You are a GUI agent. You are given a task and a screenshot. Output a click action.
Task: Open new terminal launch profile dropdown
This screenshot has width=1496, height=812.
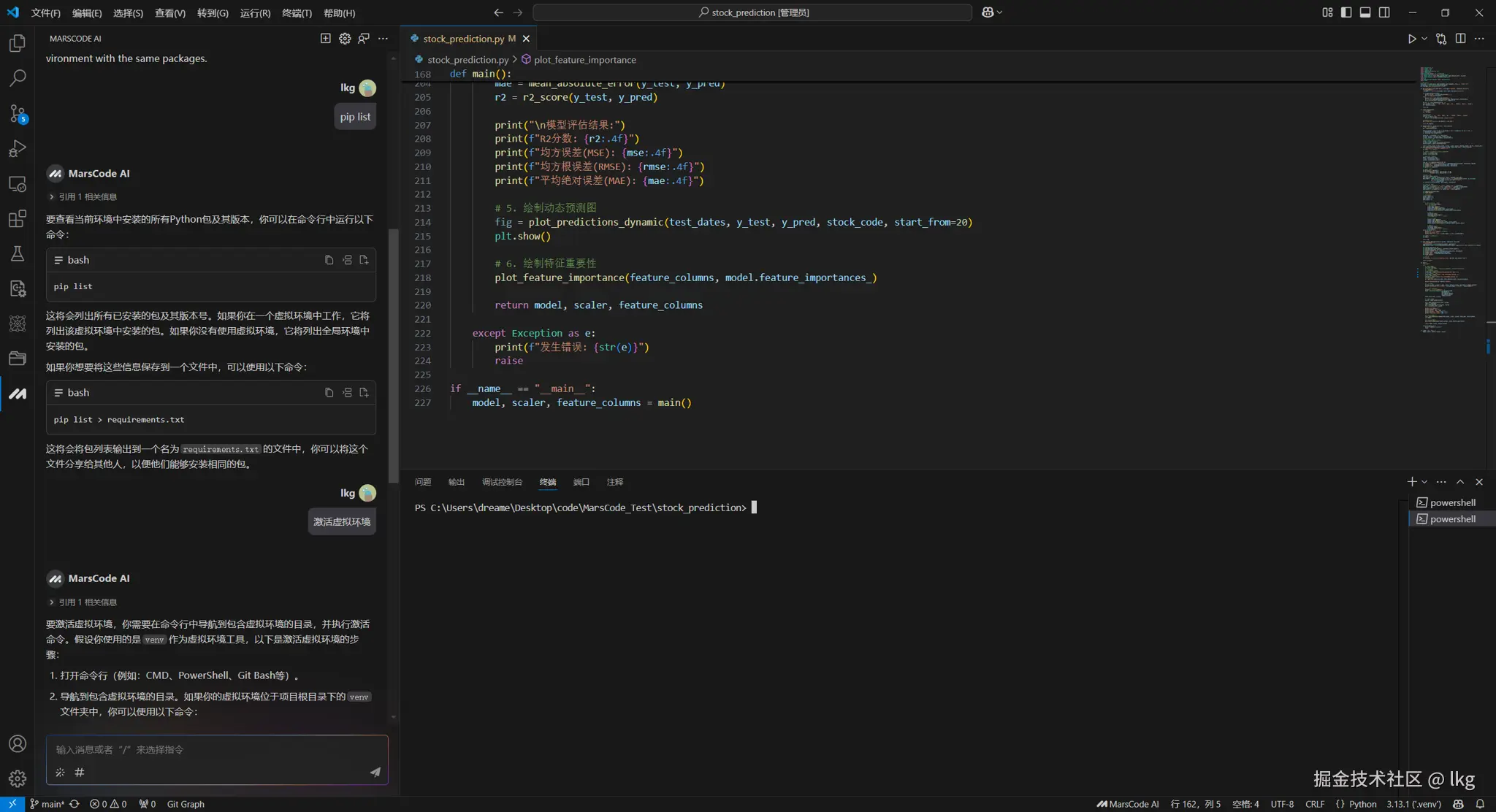pyautogui.click(x=1424, y=482)
